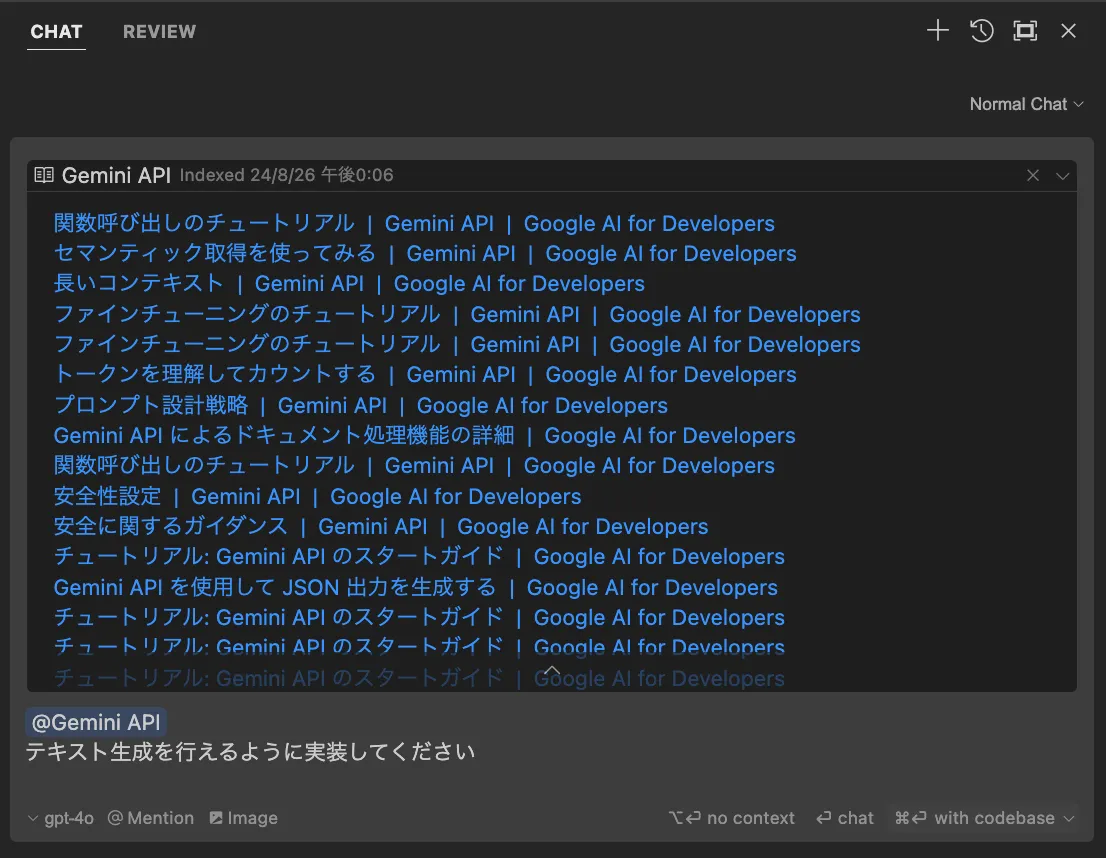Click the @ Mention button
The image size is (1106, 858).
151,818
